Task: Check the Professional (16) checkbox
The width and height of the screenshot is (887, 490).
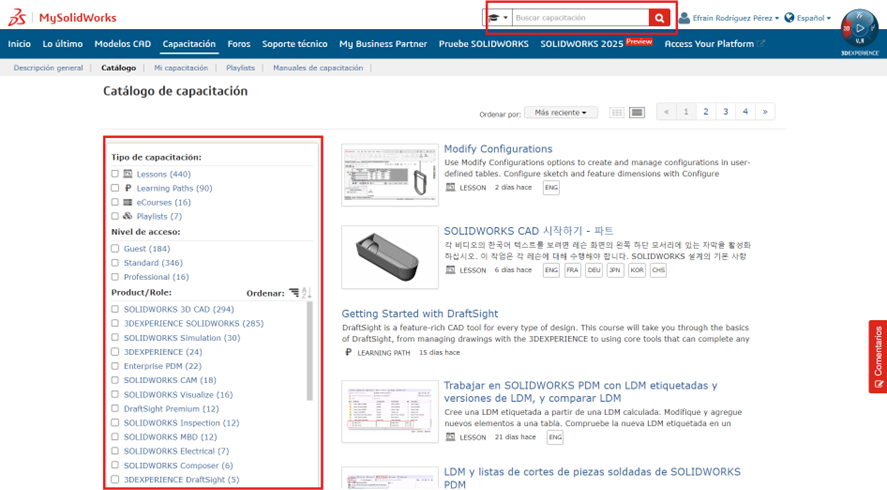Action: tap(115, 277)
